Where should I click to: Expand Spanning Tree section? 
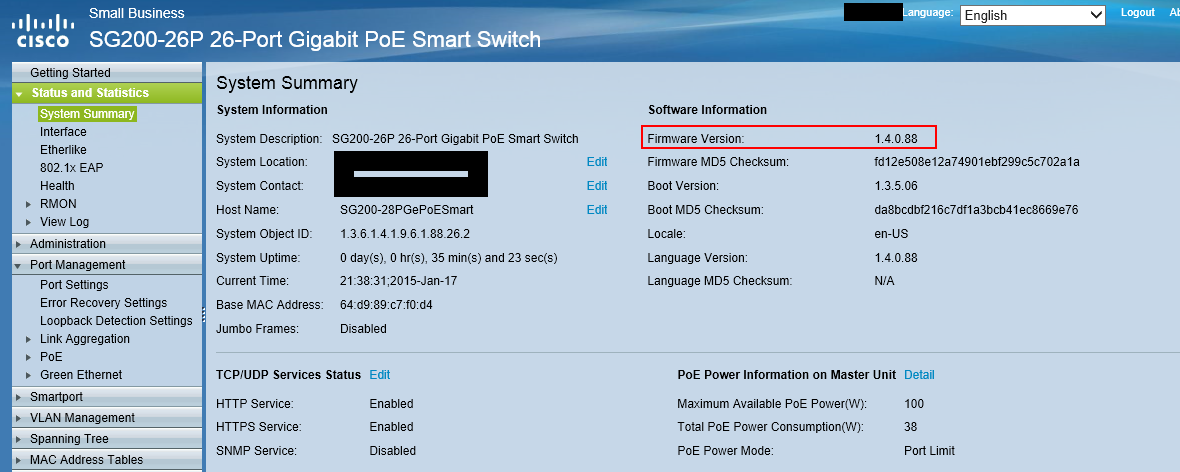[x=107, y=439]
